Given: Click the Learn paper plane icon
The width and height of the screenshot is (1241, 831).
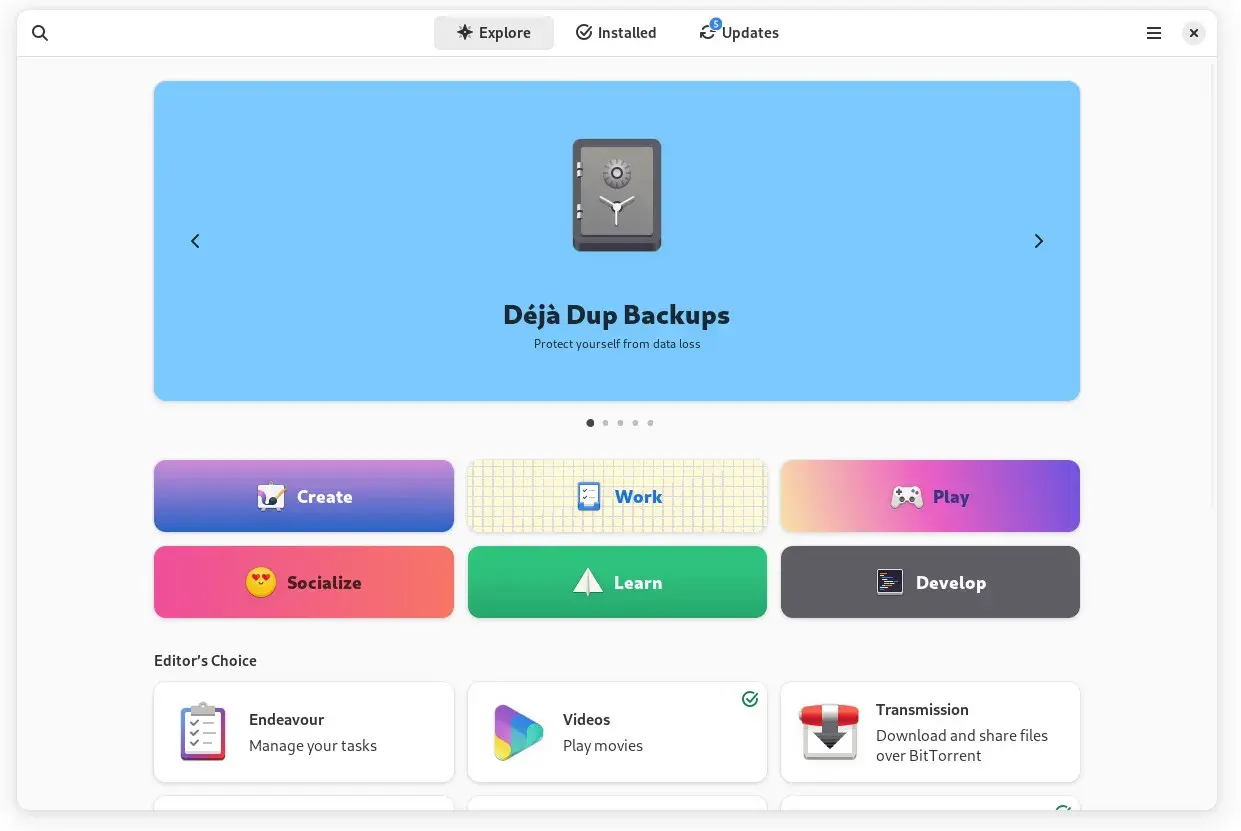Looking at the screenshot, I should tap(588, 582).
